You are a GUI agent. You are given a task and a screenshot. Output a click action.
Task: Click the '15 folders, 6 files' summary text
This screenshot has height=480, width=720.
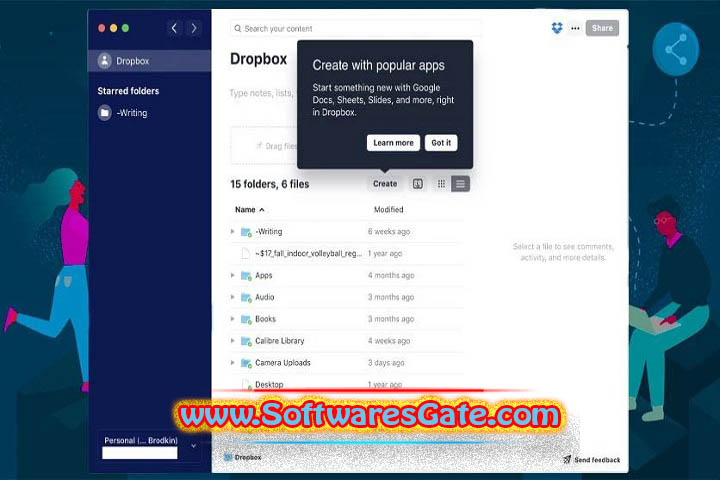click(x=270, y=184)
